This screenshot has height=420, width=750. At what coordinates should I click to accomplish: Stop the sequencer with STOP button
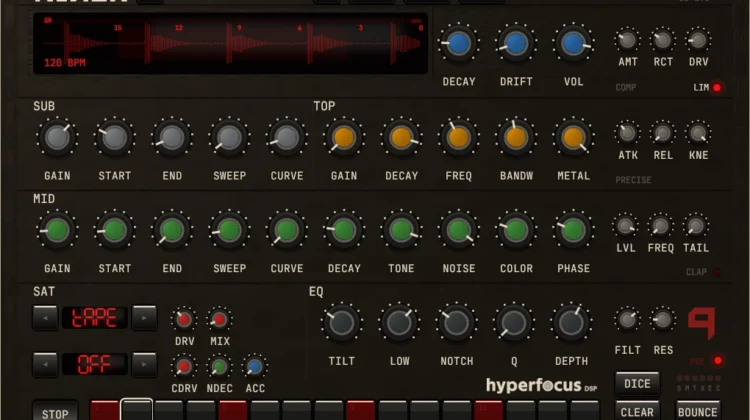click(x=55, y=411)
